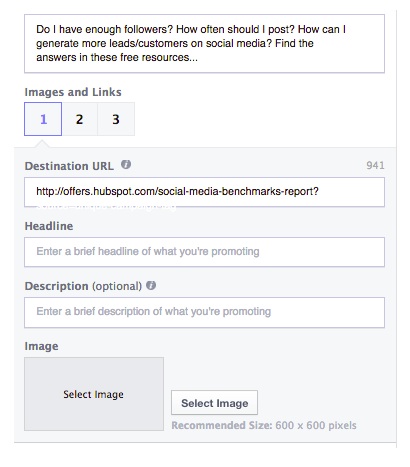Viewport: 410px width, 467px height.
Task: Click the Image section label
Action: [41, 346]
